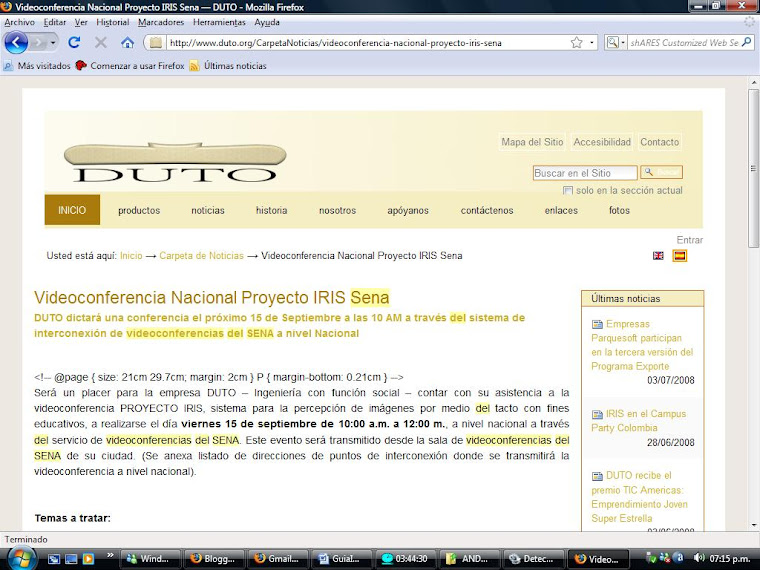The image size is (760, 570).
Task: Select the enlaces navigation tab
Action: pyautogui.click(x=561, y=210)
